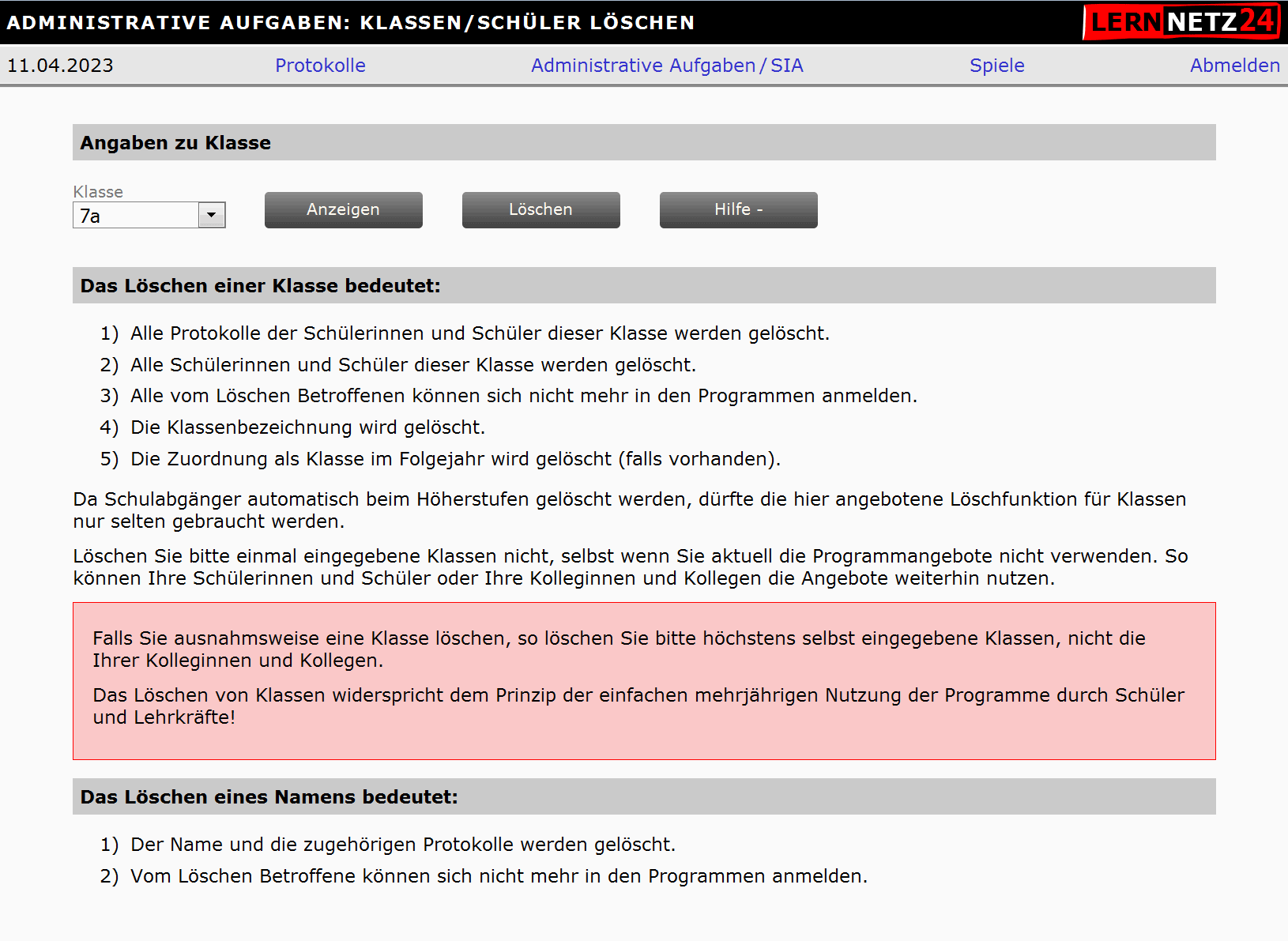The width and height of the screenshot is (1288, 941).
Task: Click list item 'Die Zuordnung als Klasse im Folgejahr'
Action: click(455, 459)
